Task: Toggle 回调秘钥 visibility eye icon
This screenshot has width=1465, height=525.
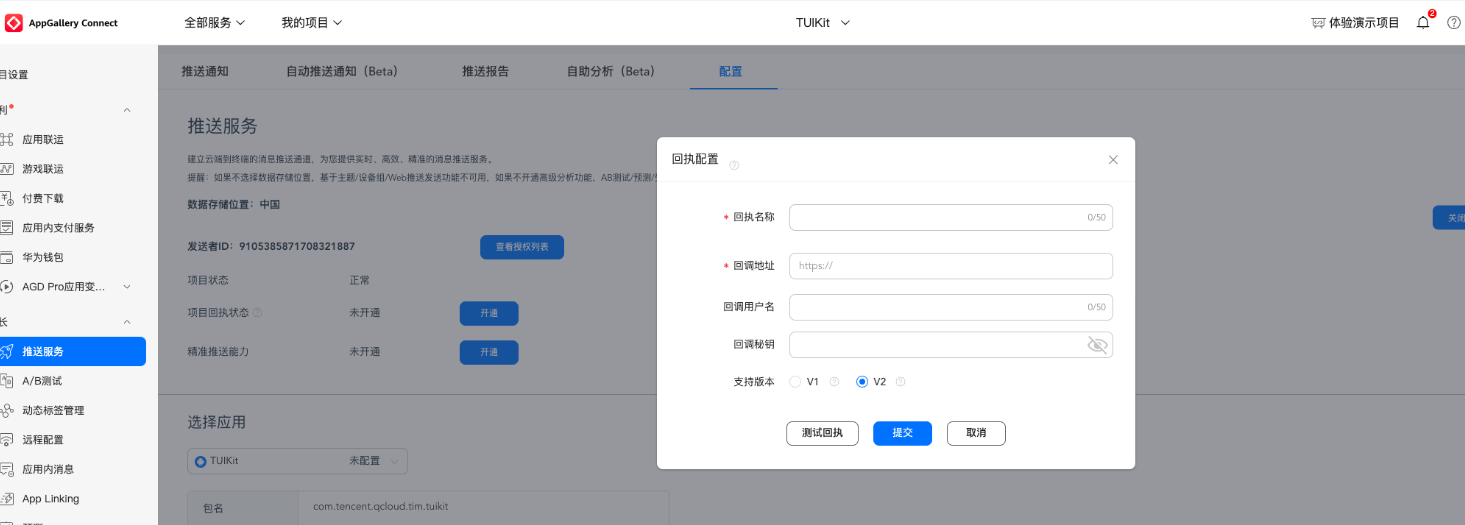Action: [1097, 345]
